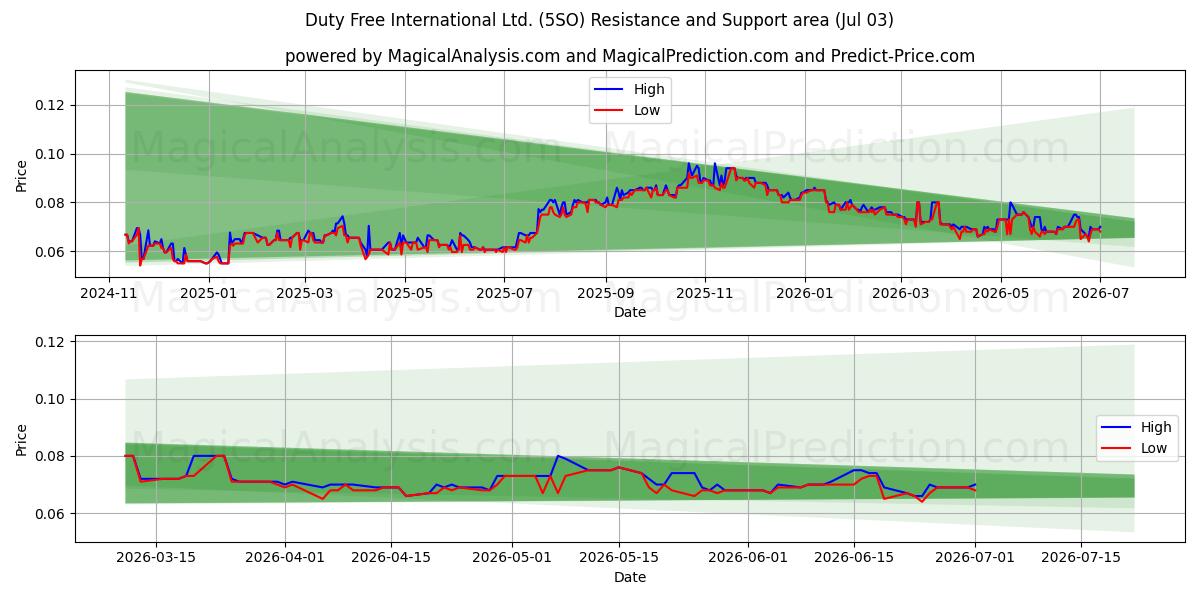Screen dimensions: 1200x600
Task: Click the 0.10 tick on top chart's price axis
Action: coord(51,154)
